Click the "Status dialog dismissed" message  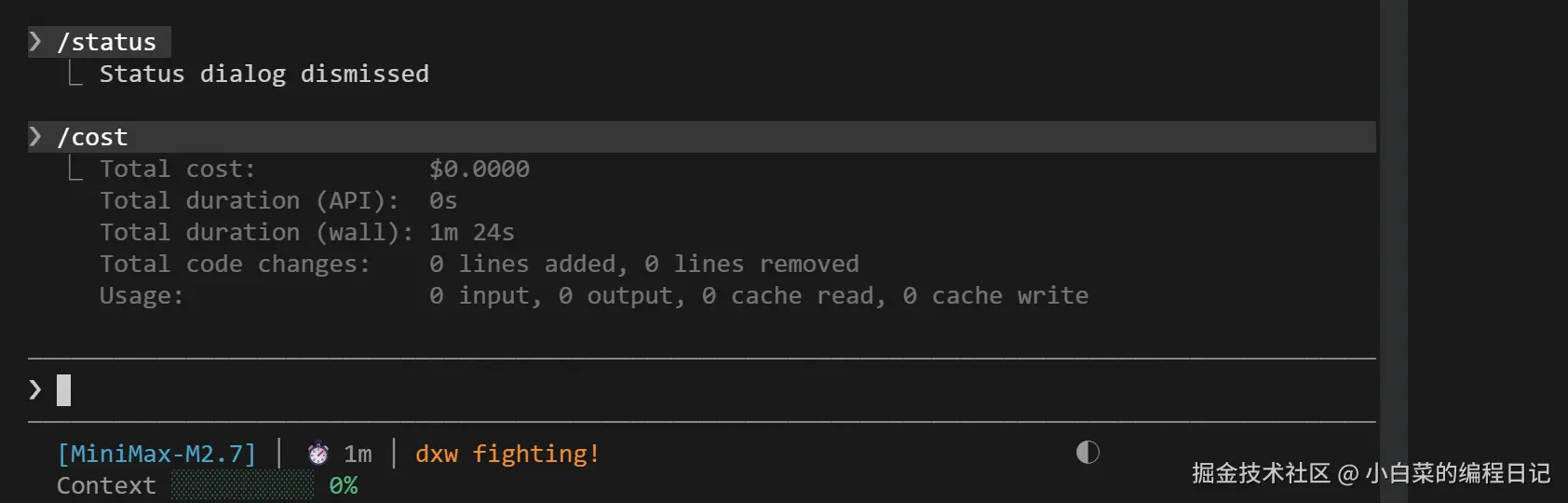tap(264, 74)
